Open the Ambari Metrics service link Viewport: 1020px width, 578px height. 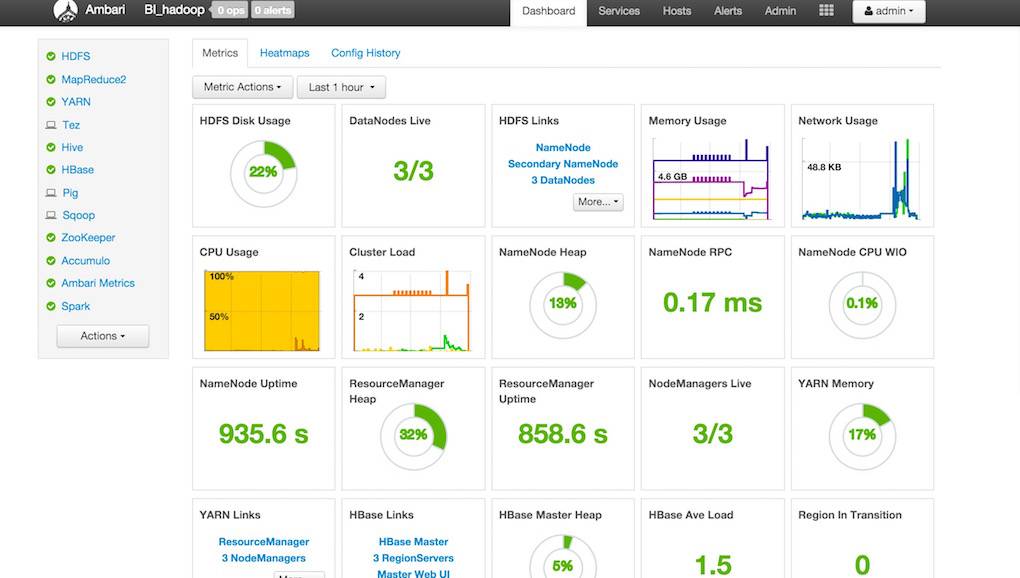point(98,283)
